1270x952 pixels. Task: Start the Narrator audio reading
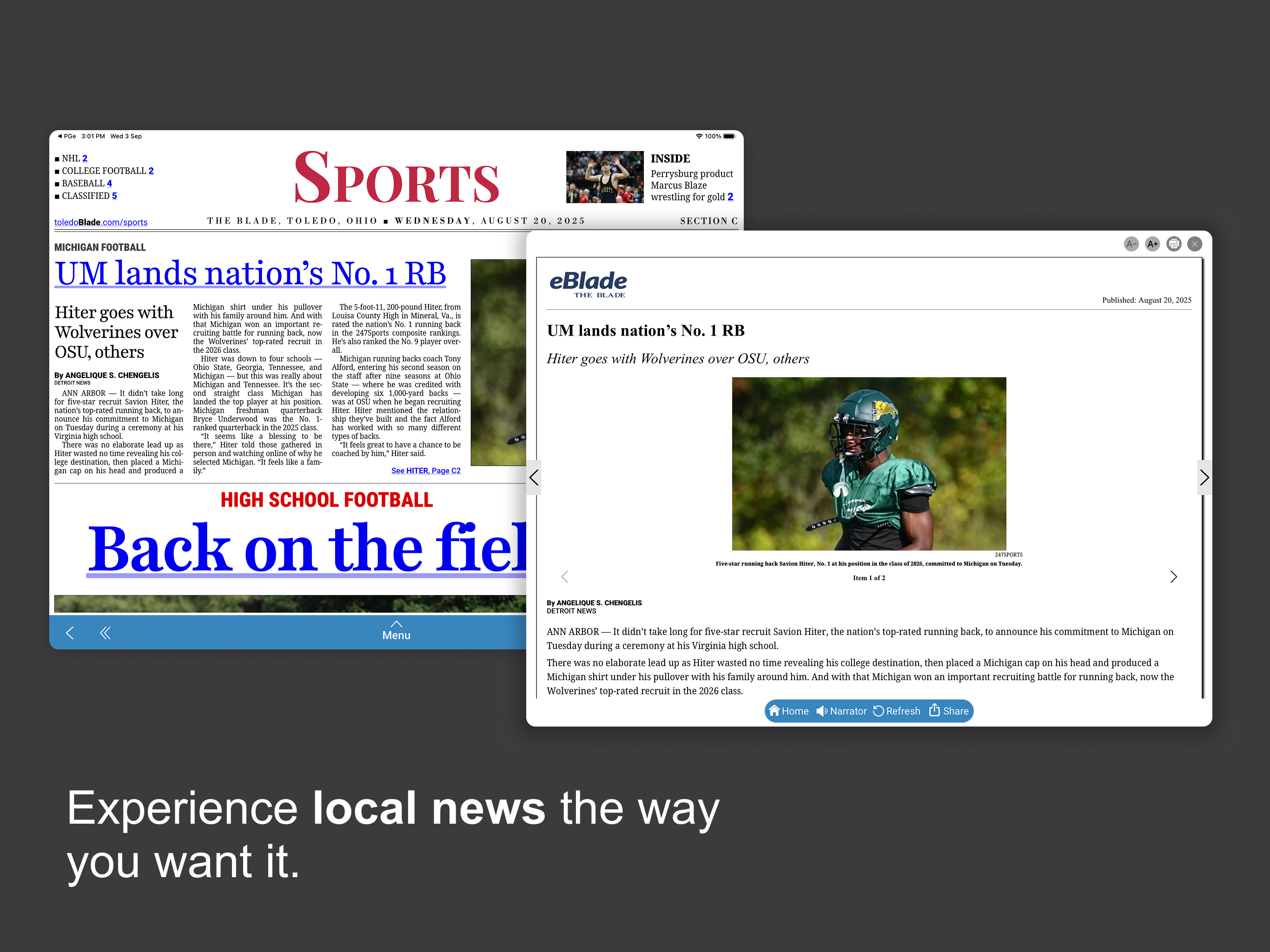coord(841,711)
